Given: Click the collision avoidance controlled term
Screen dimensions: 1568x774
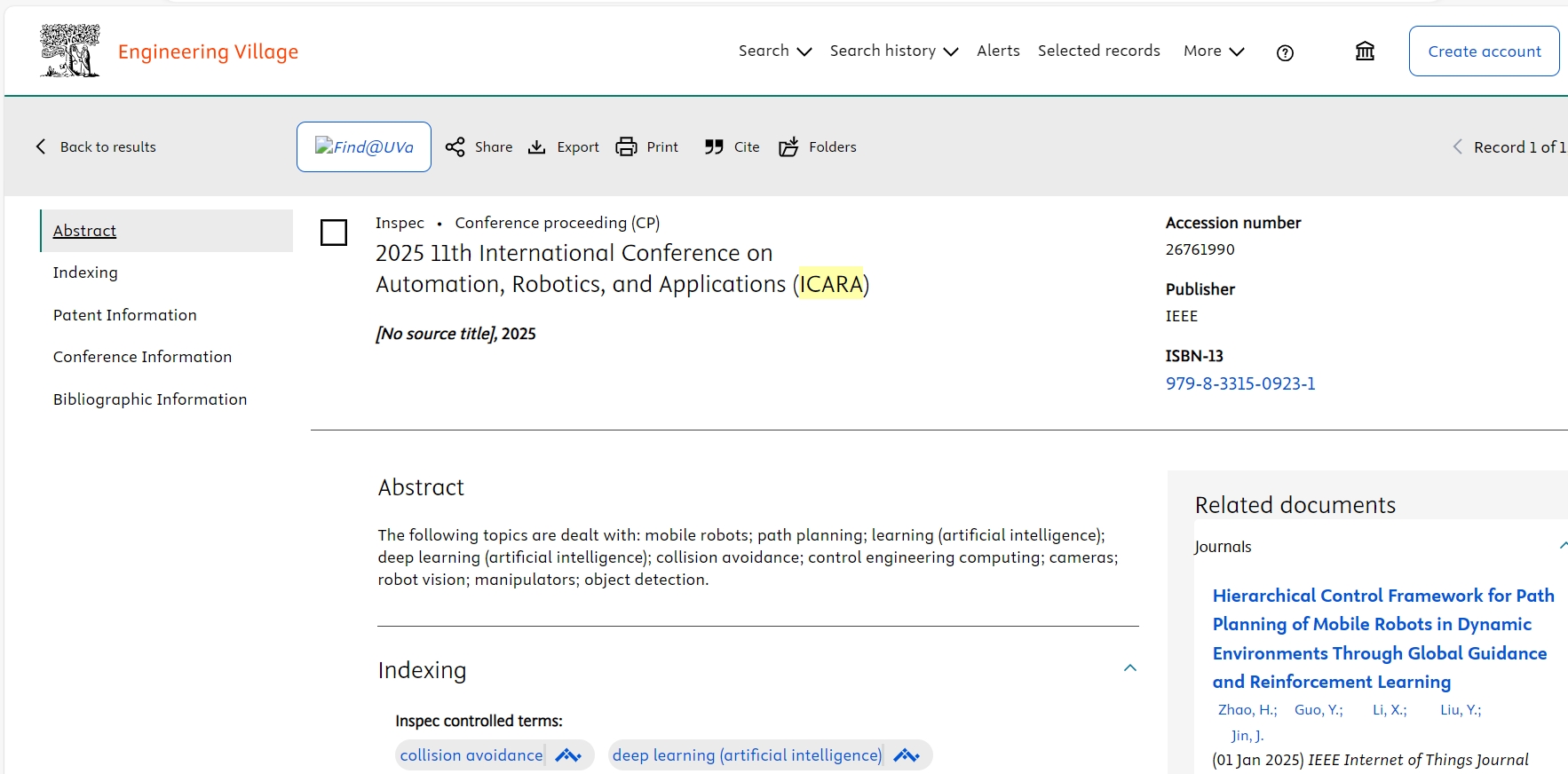Looking at the screenshot, I should click(x=471, y=755).
